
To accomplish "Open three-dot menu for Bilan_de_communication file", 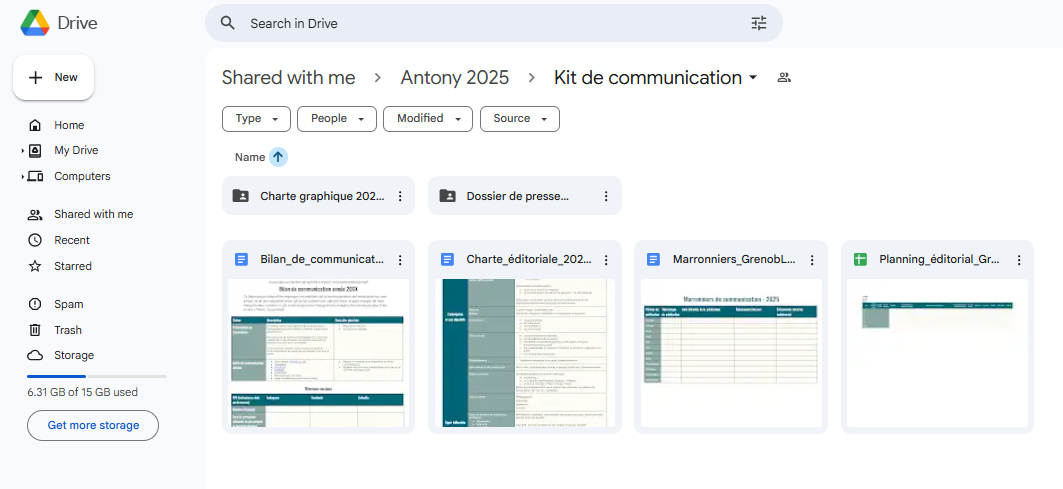I will [400, 260].
